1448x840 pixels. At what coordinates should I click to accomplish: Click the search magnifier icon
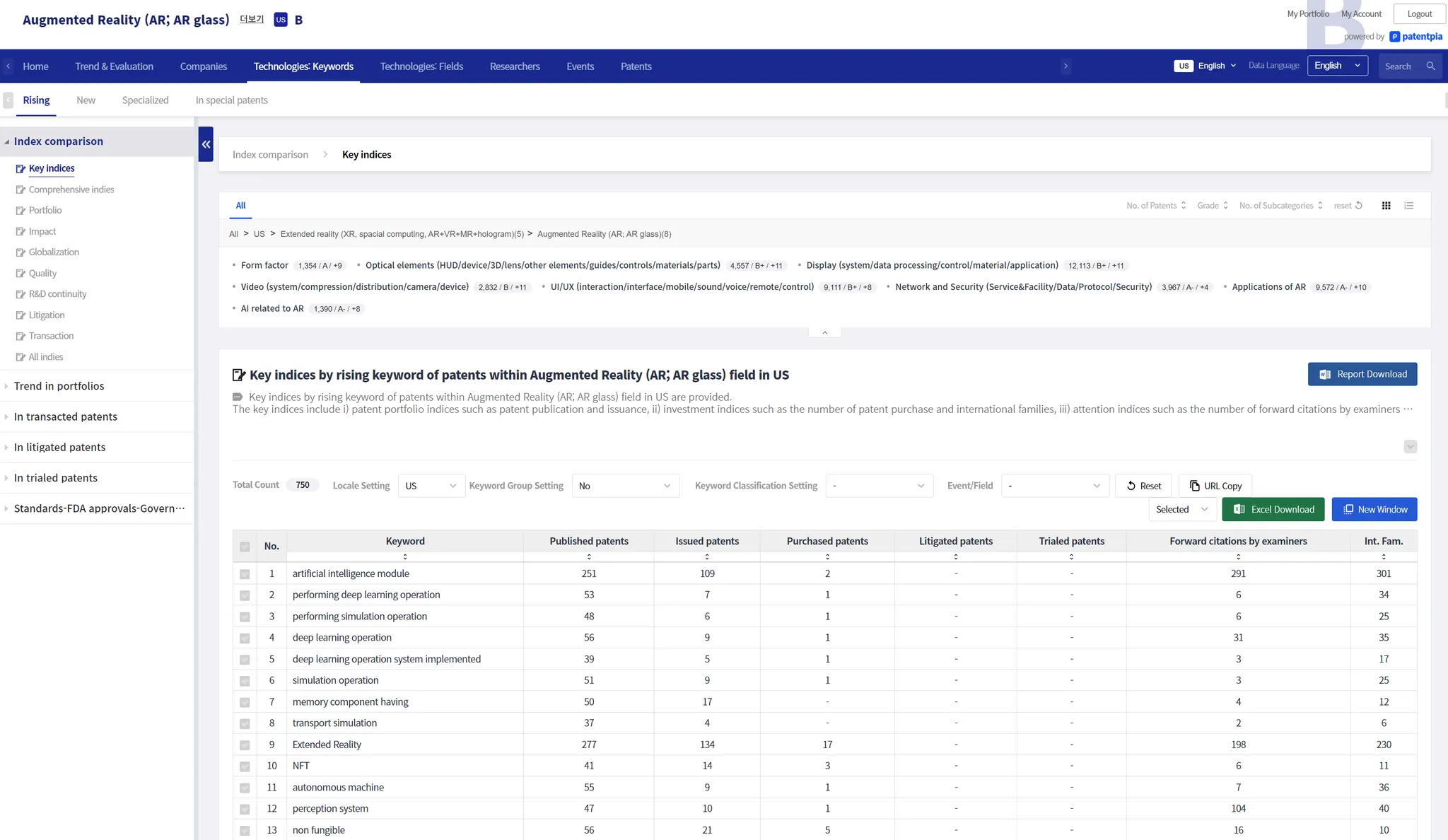(1430, 66)
